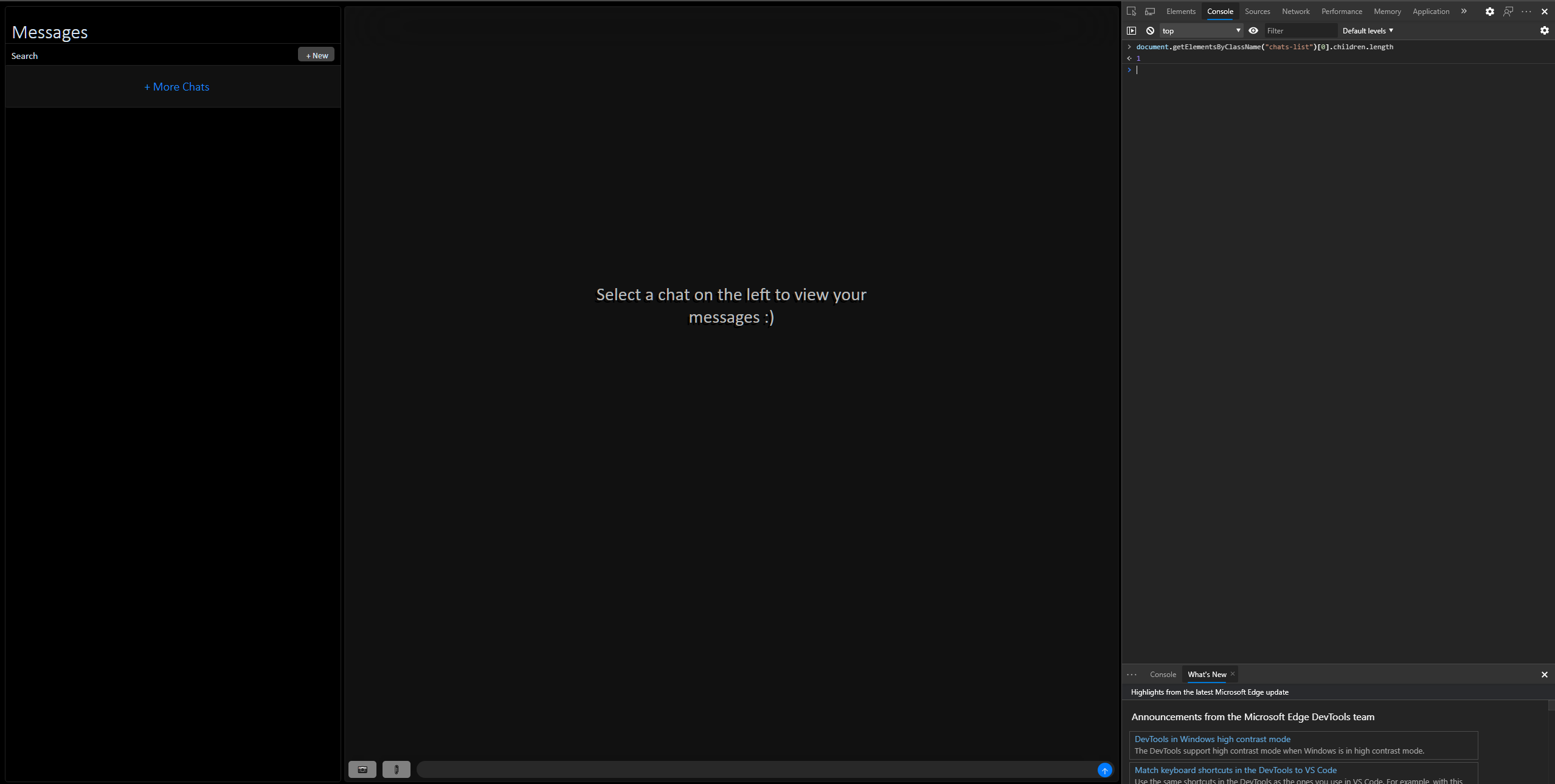The image size is (1555, 784).
Task: Open the three-dot more options menu
Action: coord(1526,11)
